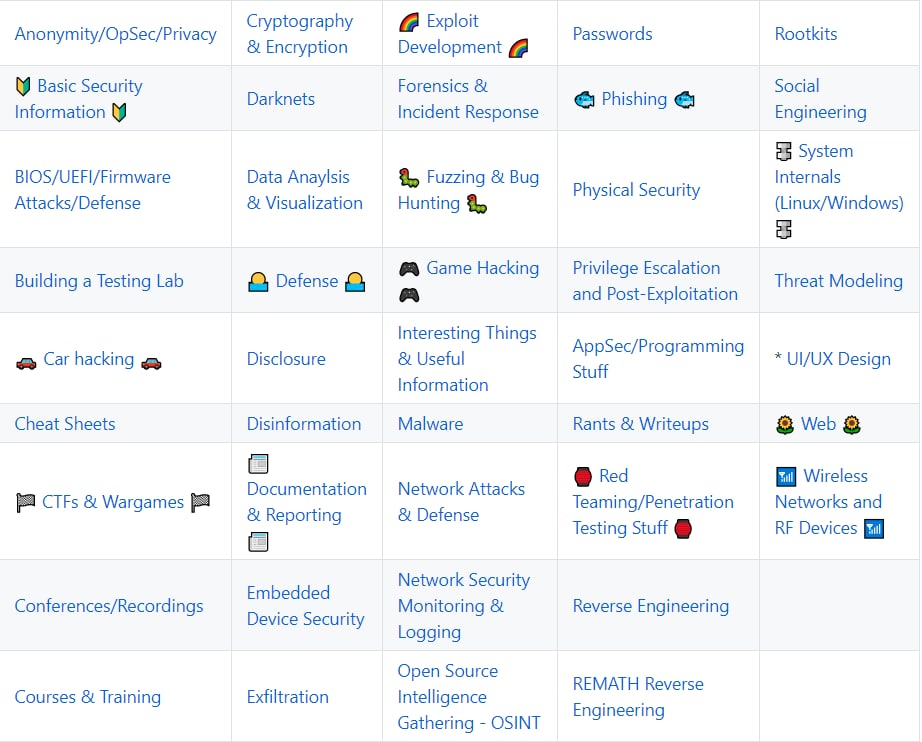This screenshot has height=742, width=922.
Task: Click the beginner badge emoji before Basic Security
Action: [x=23, y=86]
